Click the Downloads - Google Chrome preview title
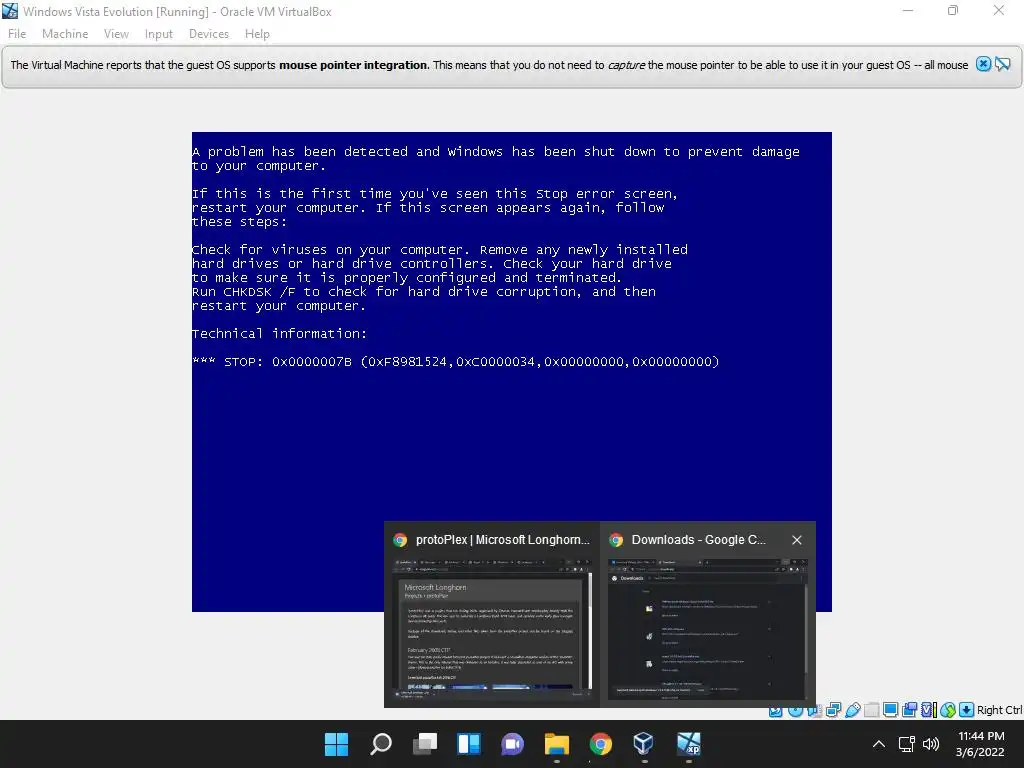This screenshot has height=768, width=1024. [x=699, y=540]
